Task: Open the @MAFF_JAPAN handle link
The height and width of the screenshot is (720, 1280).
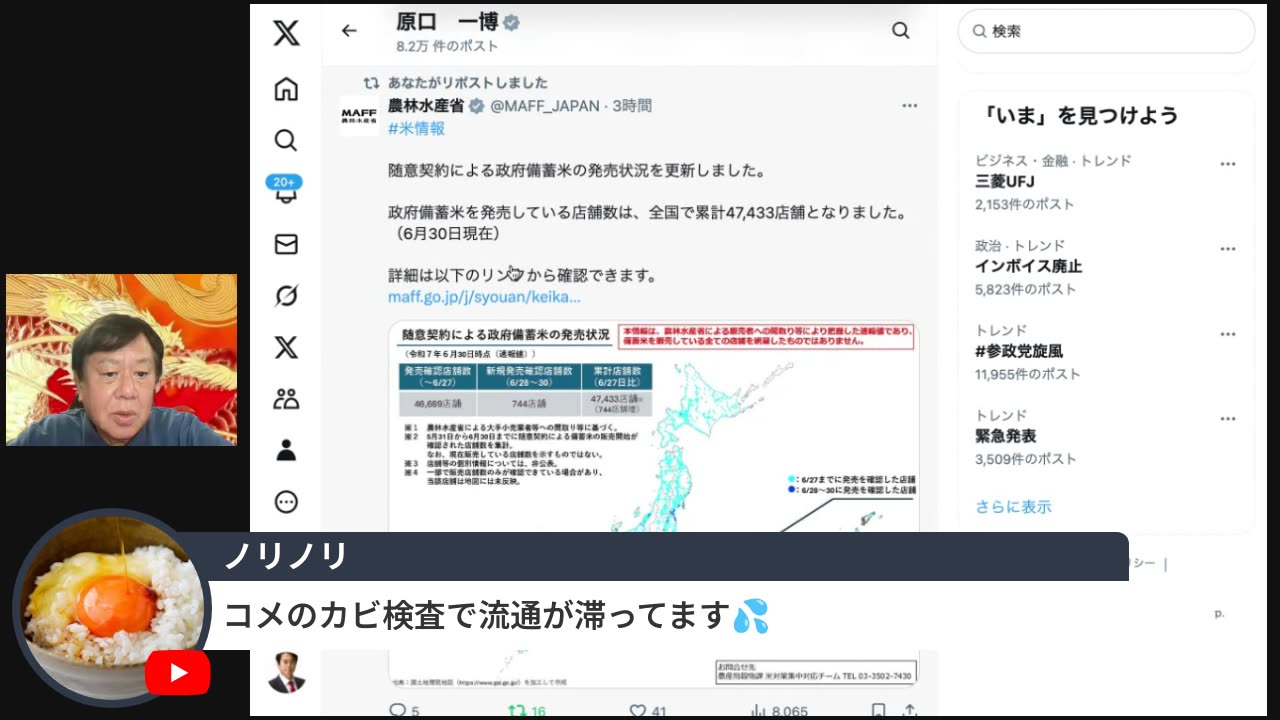Action: (545, 106)
